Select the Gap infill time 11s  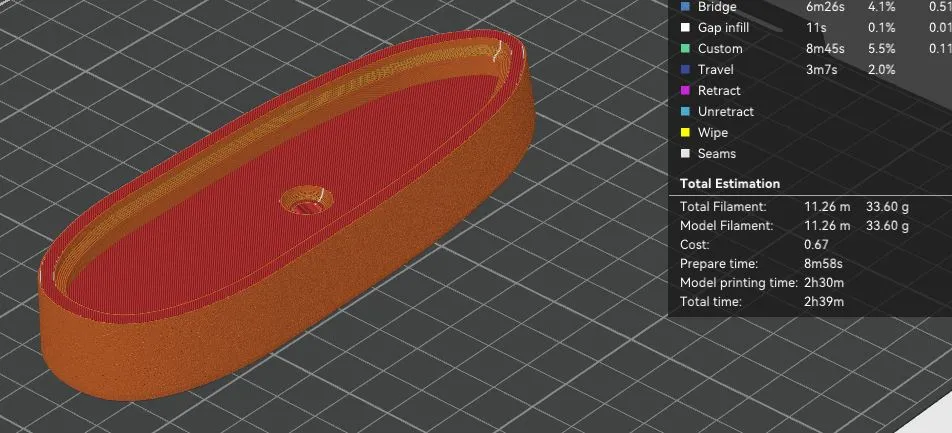(x=817, y=27)
